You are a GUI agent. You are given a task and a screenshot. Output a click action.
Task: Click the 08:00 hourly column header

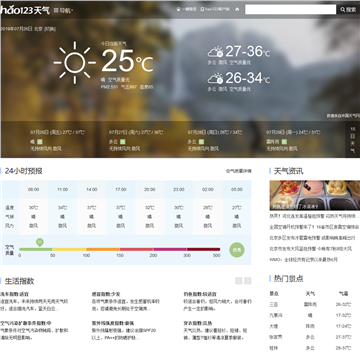click(33, 189)
